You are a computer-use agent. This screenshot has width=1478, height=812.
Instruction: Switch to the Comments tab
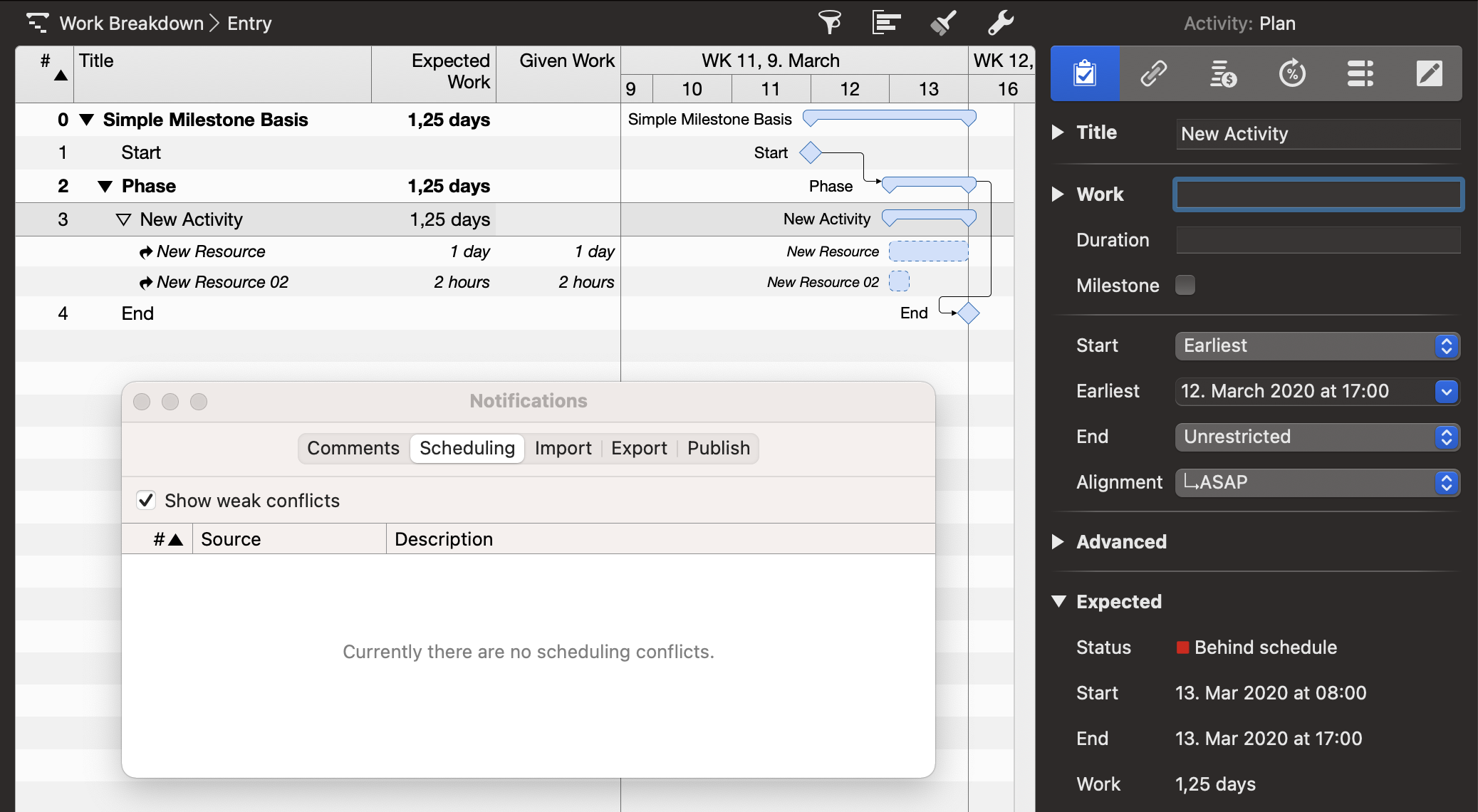353,448
